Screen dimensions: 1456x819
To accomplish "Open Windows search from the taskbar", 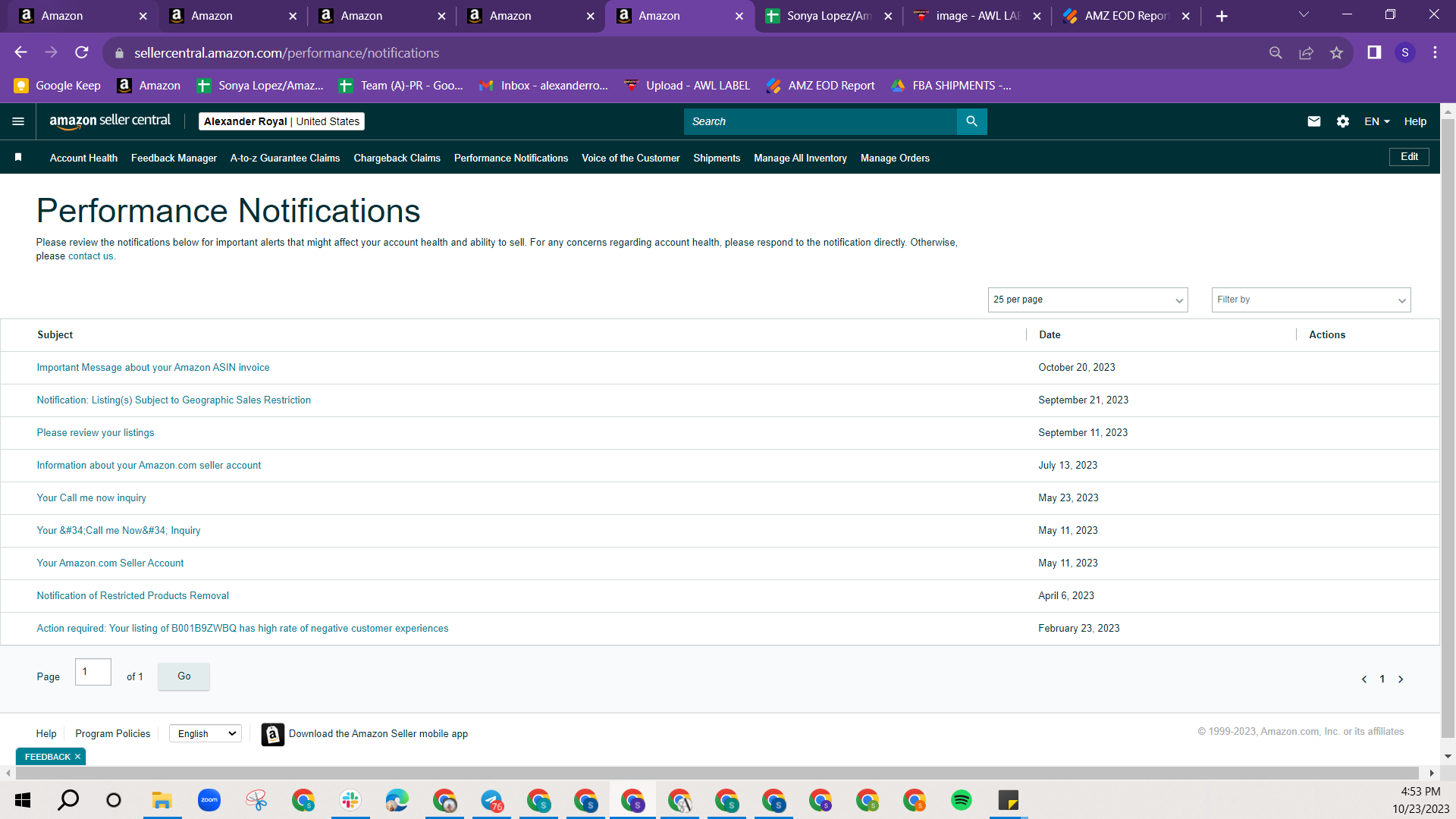I will [x=68, y=800].
